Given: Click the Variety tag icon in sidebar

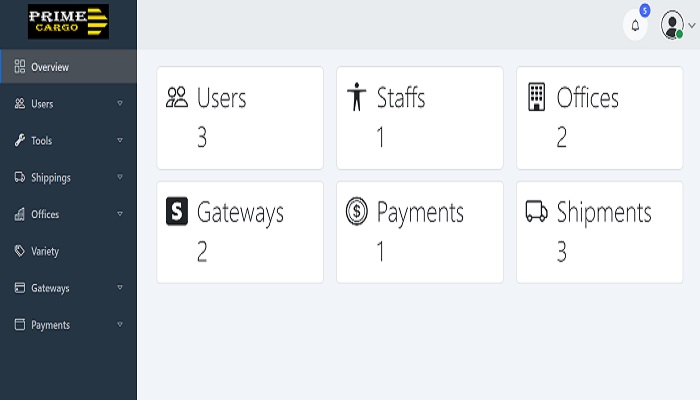Looking at the screenshot, I should click(20, 251).
